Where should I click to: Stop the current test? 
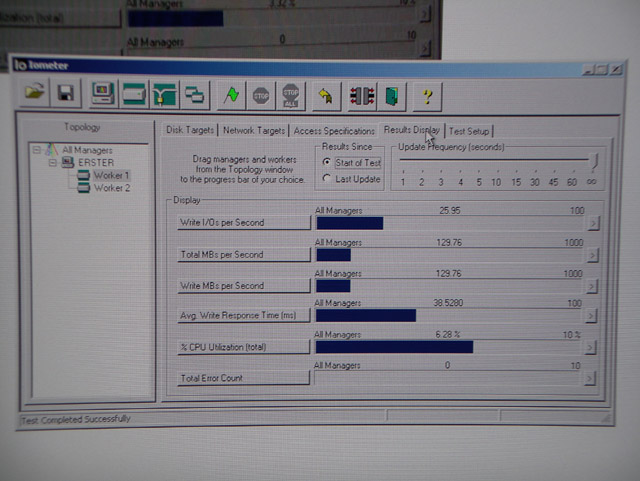(261, 96)
